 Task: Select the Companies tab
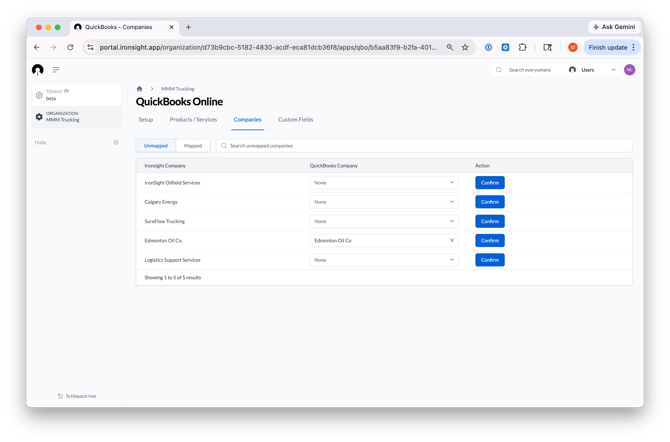pos(247,120)
